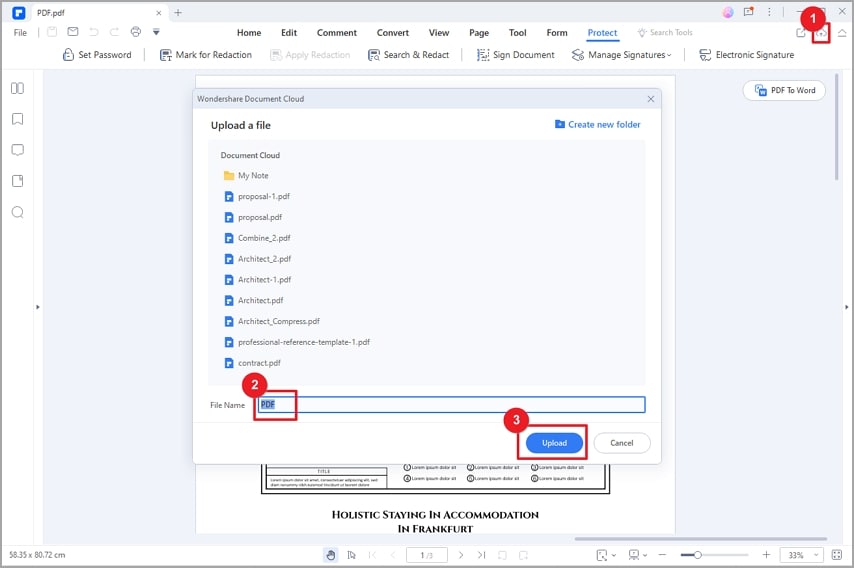This screenshot has width=854, height=568.
Task: Click Electronic Signature
Action: coord(747,54)
